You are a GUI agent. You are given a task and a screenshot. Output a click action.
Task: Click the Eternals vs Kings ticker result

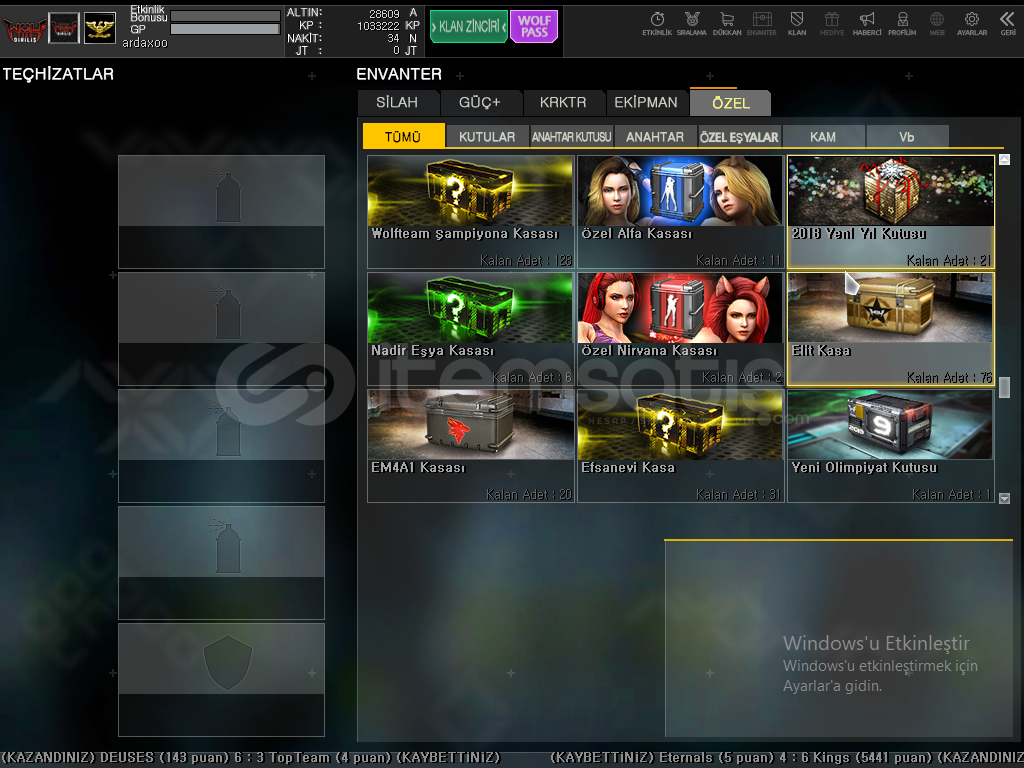click(x=787, y=758)
